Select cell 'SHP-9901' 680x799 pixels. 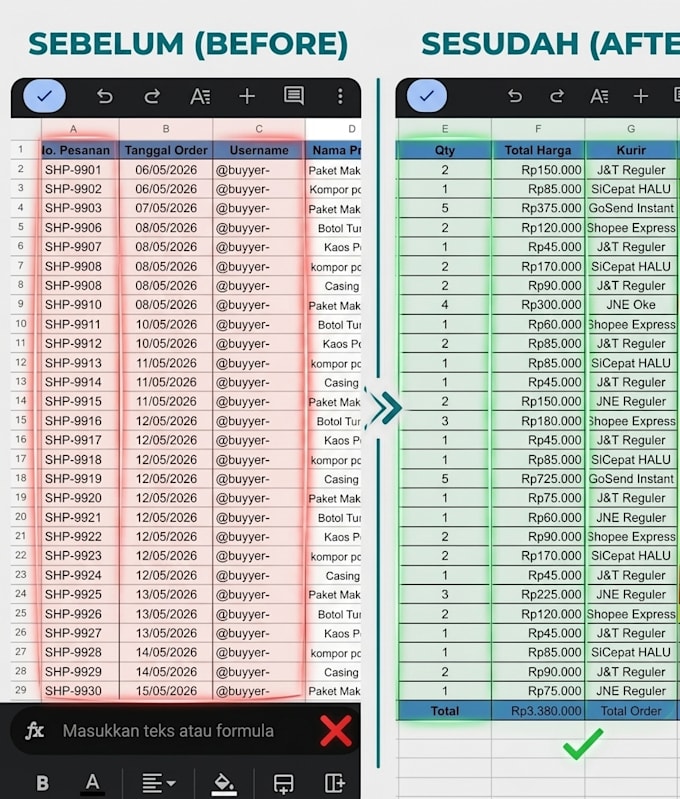pos(80,170)
